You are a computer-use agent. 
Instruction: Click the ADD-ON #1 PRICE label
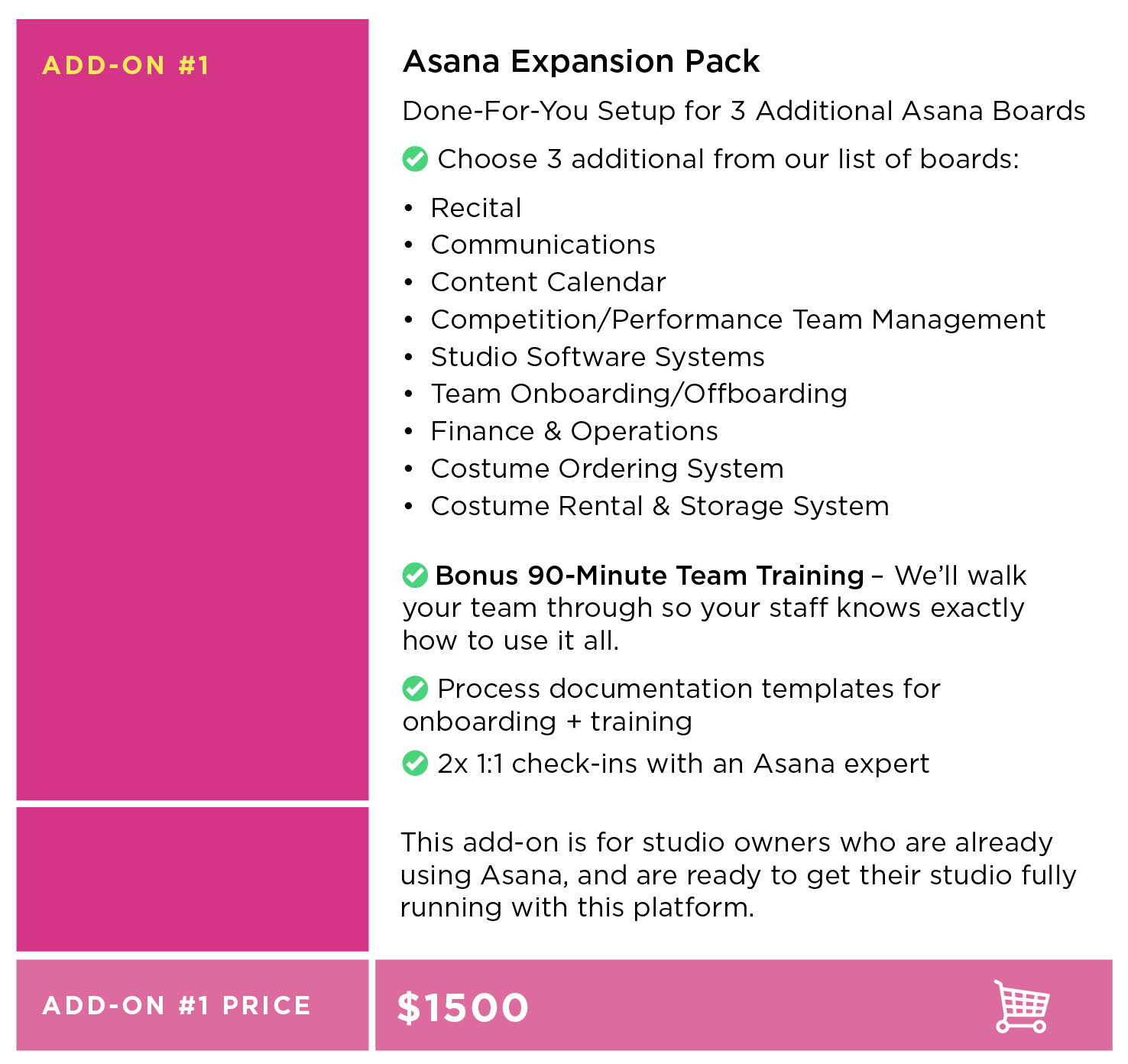[177, 1005]
